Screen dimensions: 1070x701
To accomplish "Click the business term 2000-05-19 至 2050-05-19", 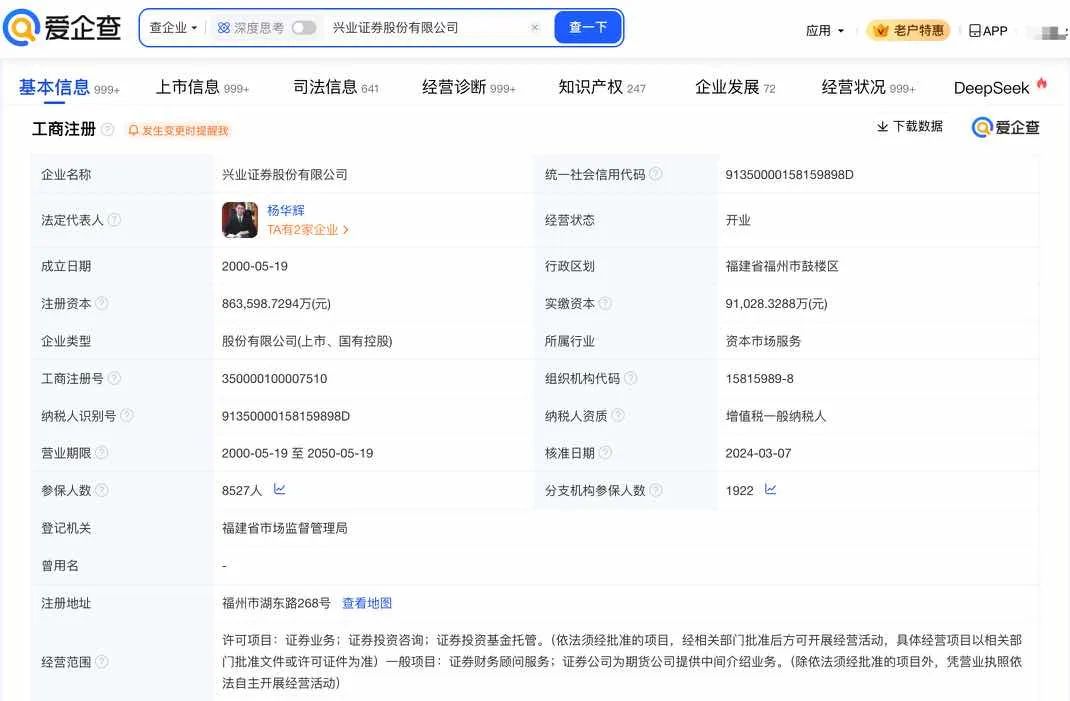I will [x=298, y=453].
